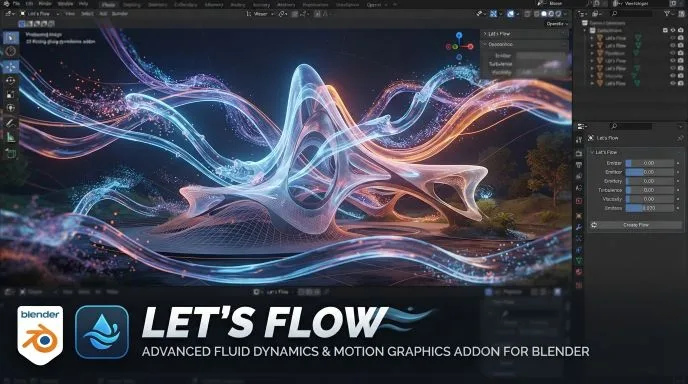Click the Turbulence slider in Properties panel
The width and height of the screenshot is (688, 384).
point(649,190)
